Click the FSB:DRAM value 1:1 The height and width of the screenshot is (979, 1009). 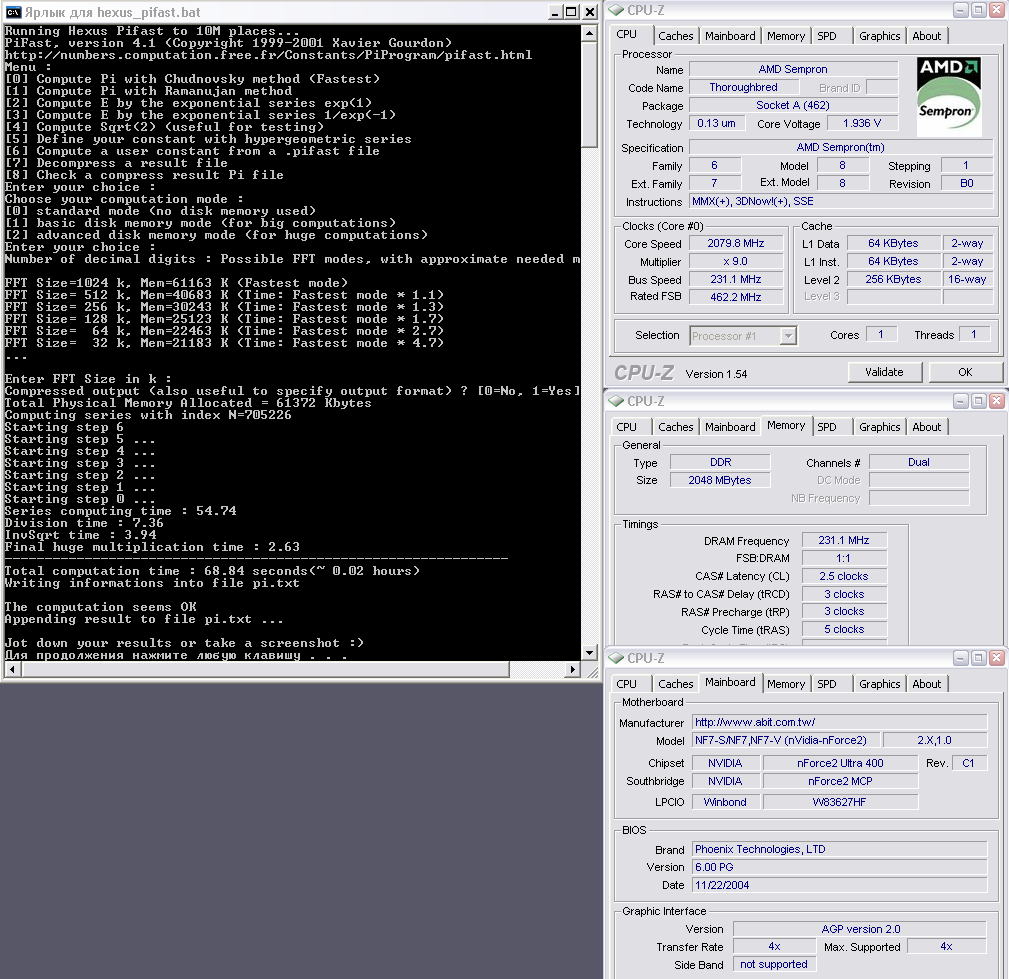[844, 557]
